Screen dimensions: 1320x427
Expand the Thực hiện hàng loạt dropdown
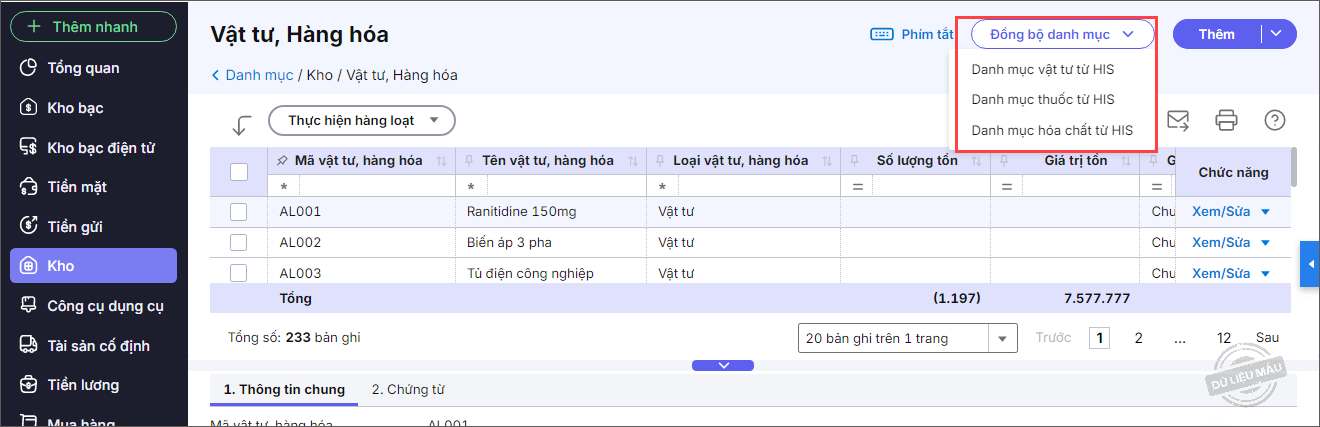click(x=362, y=121)
